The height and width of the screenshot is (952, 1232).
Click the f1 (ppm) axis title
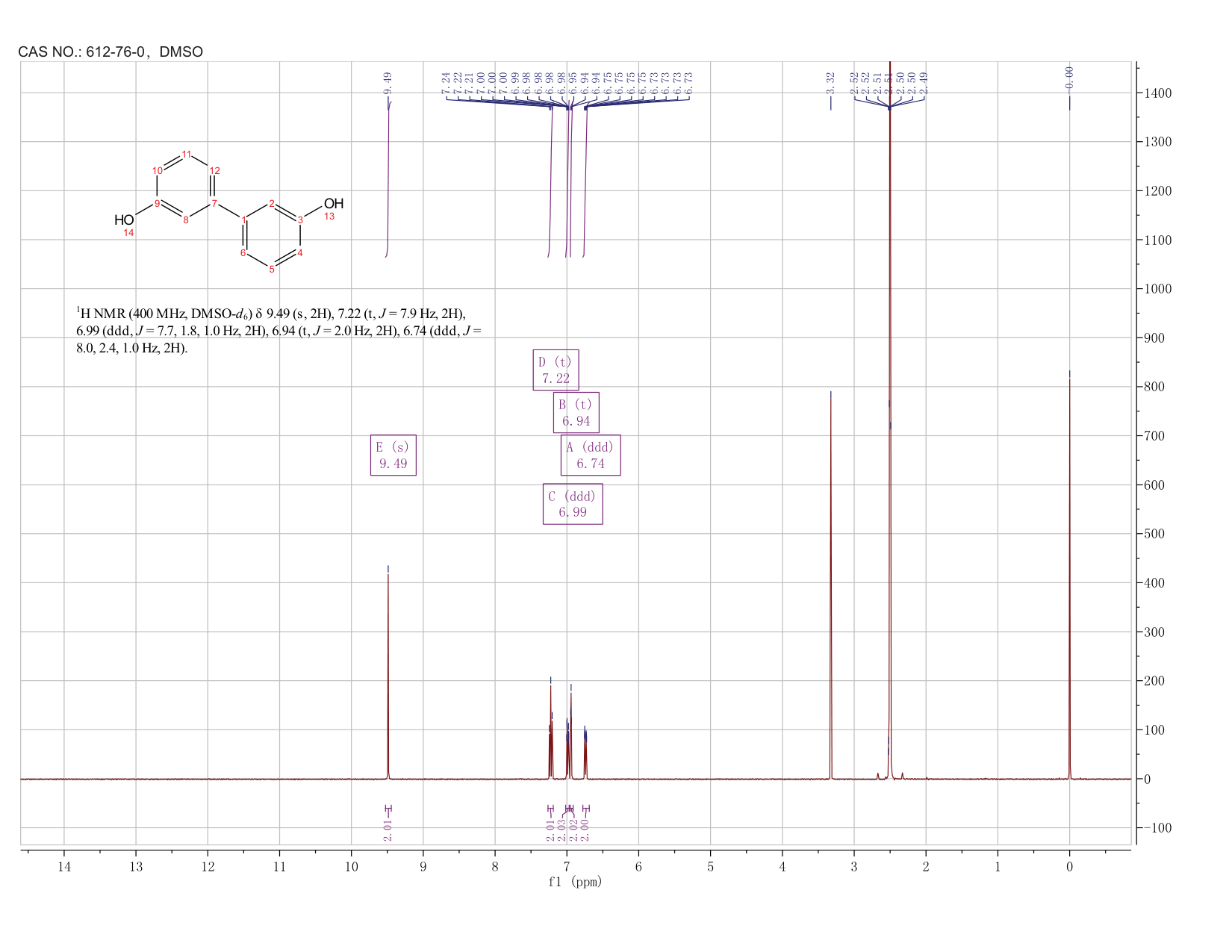(575, 882)
